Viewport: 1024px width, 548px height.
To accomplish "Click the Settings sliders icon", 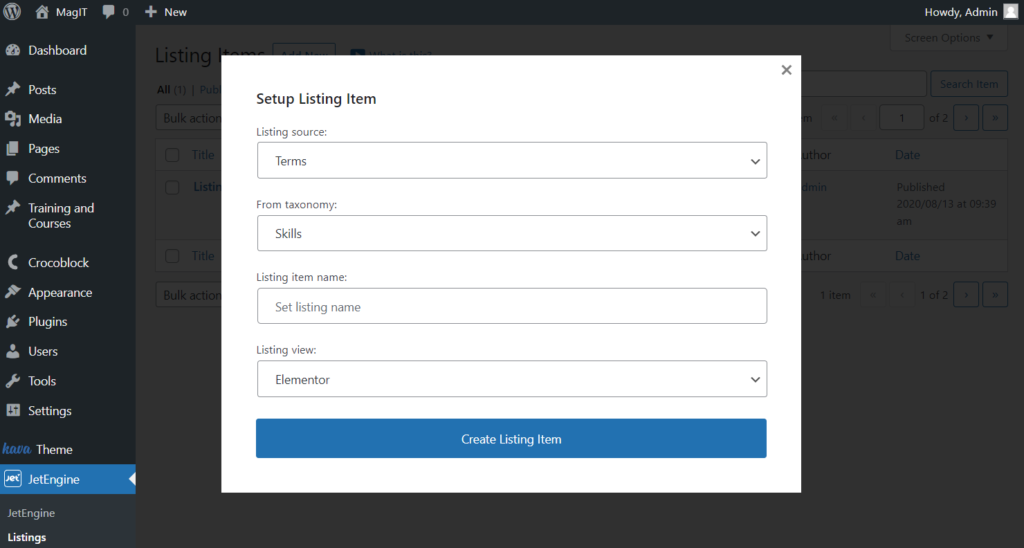I will (12, 410).
